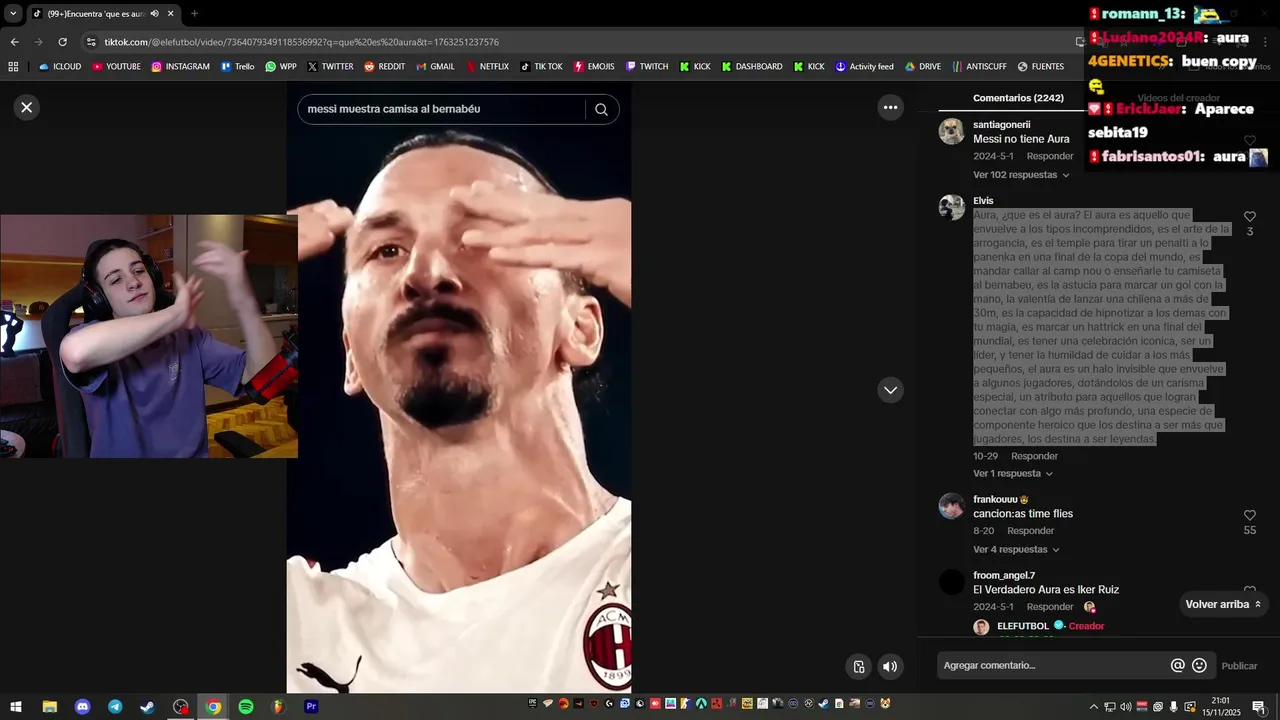Go to next video with down arrow
Image resolution: width=1280 pixels, height=720 pixels.
890,390
